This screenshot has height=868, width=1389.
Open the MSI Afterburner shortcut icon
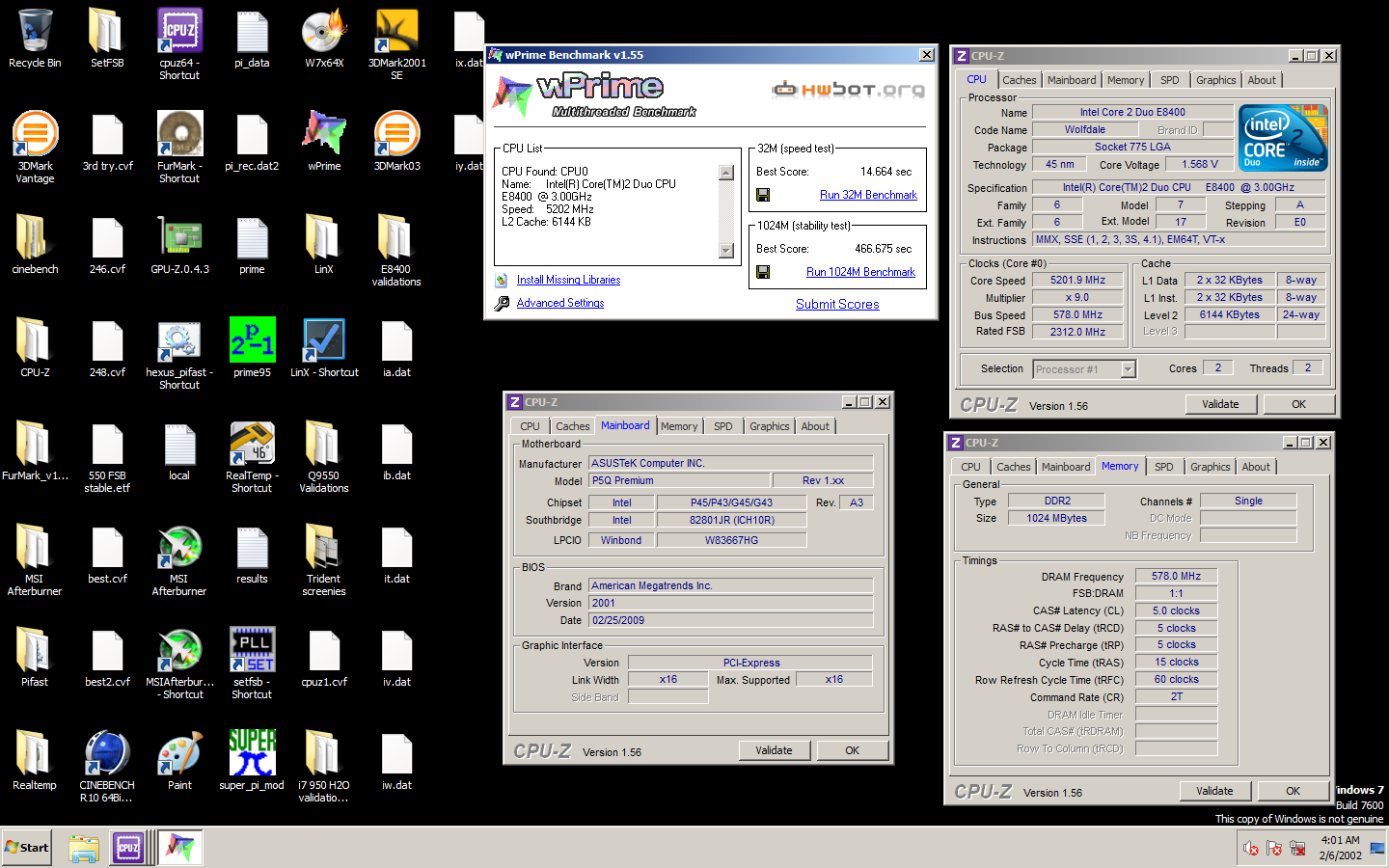(179, 560)
